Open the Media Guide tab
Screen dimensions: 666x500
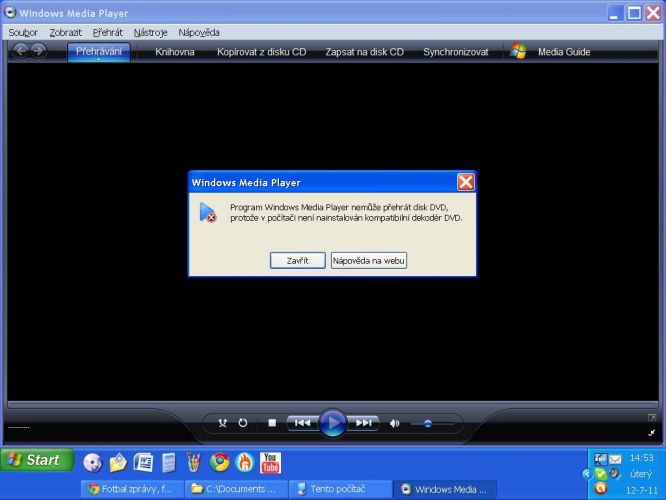pos(564,52)
